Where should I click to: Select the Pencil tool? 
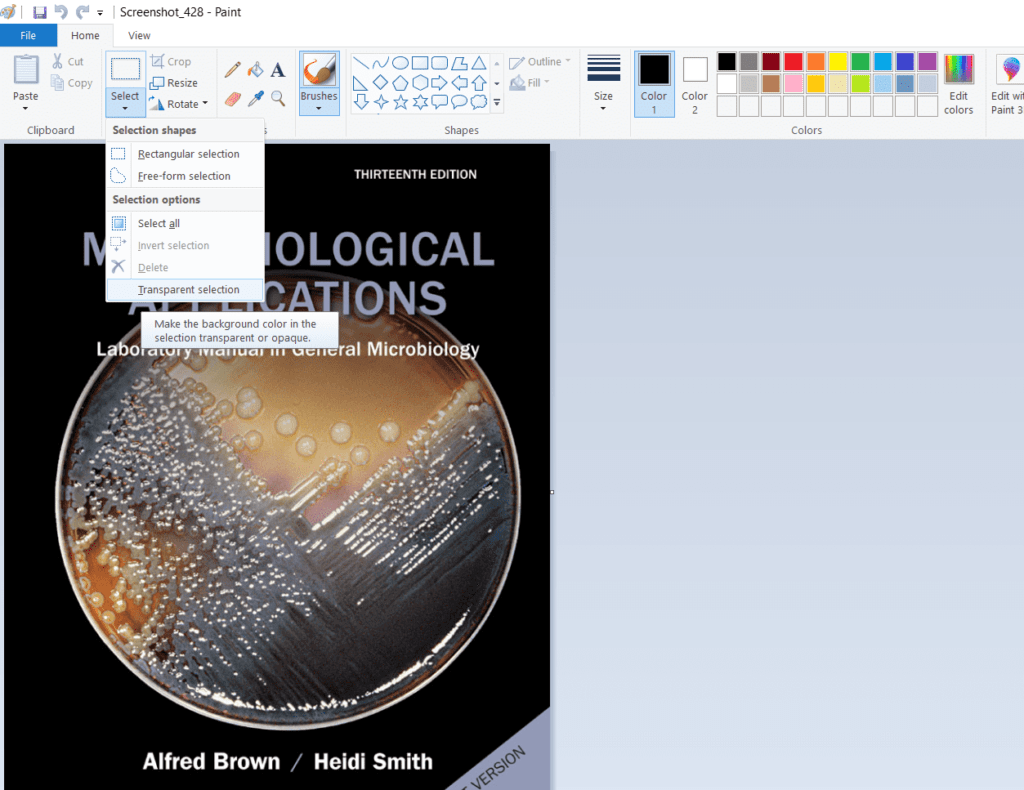[x=232, y=70]
